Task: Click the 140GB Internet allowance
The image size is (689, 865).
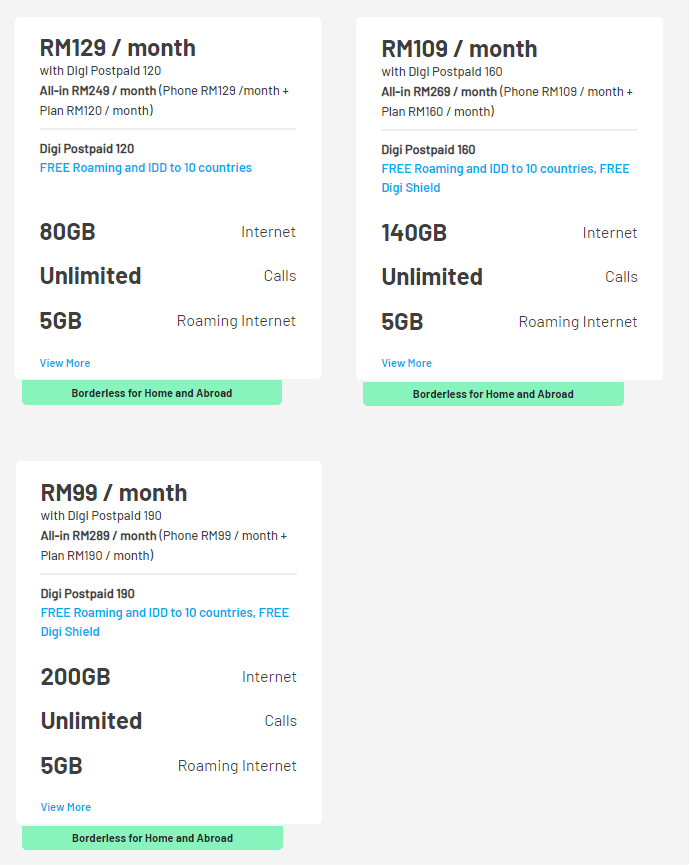Action: pyautogui.click(x=414, y=233)
